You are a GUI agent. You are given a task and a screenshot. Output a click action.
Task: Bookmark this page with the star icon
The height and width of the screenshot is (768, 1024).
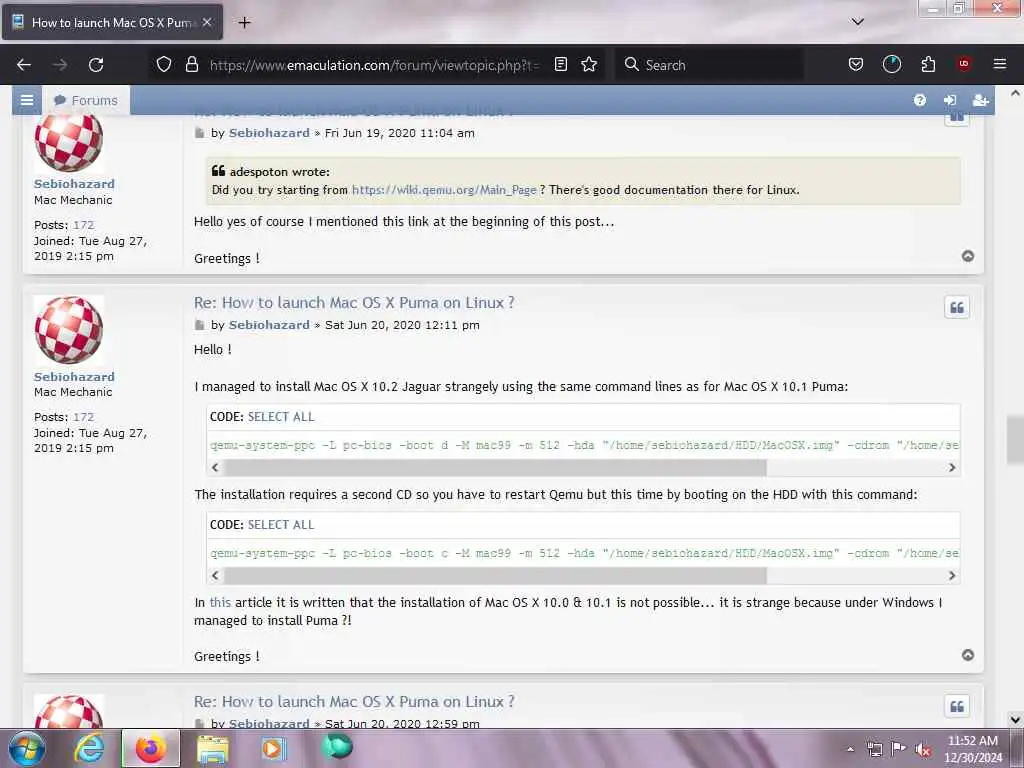pyautogui.click(x=589, y=65)
